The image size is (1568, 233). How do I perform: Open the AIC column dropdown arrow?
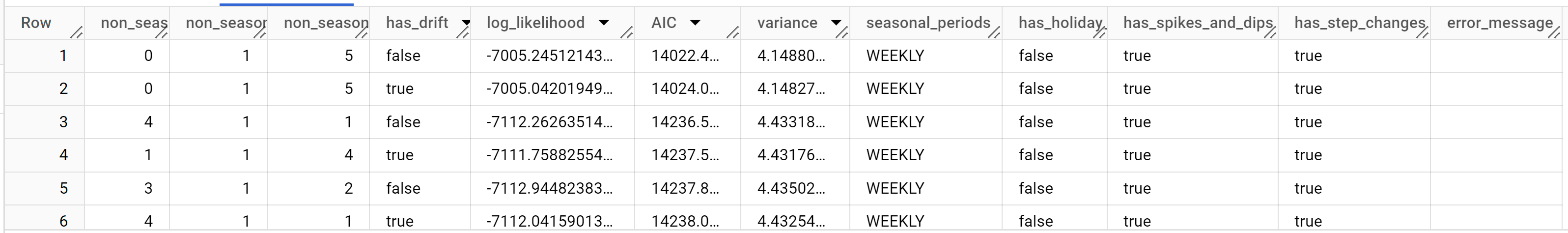[x=695, y=23]
